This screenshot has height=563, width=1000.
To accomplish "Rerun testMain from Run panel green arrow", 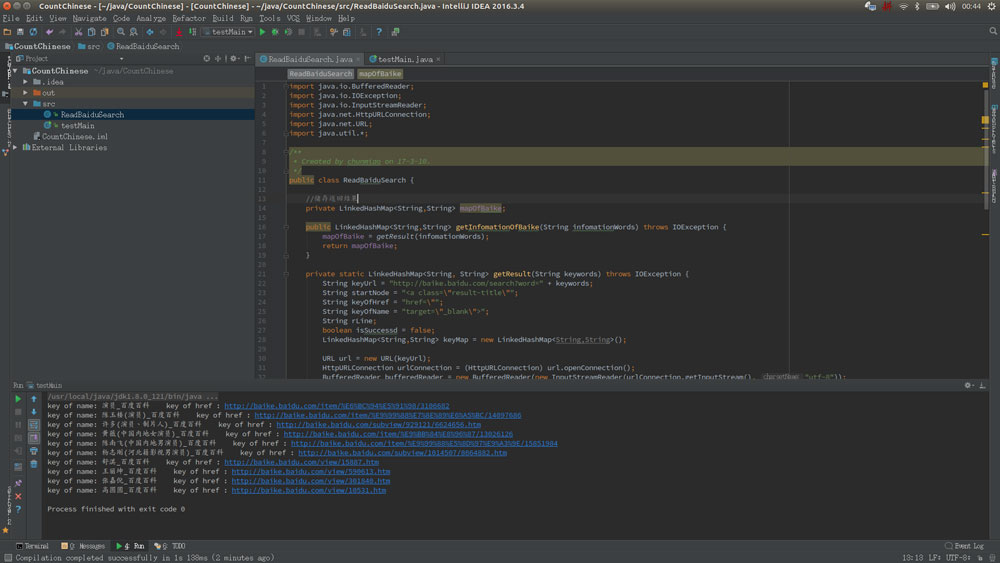I will (x=18, y=399).
